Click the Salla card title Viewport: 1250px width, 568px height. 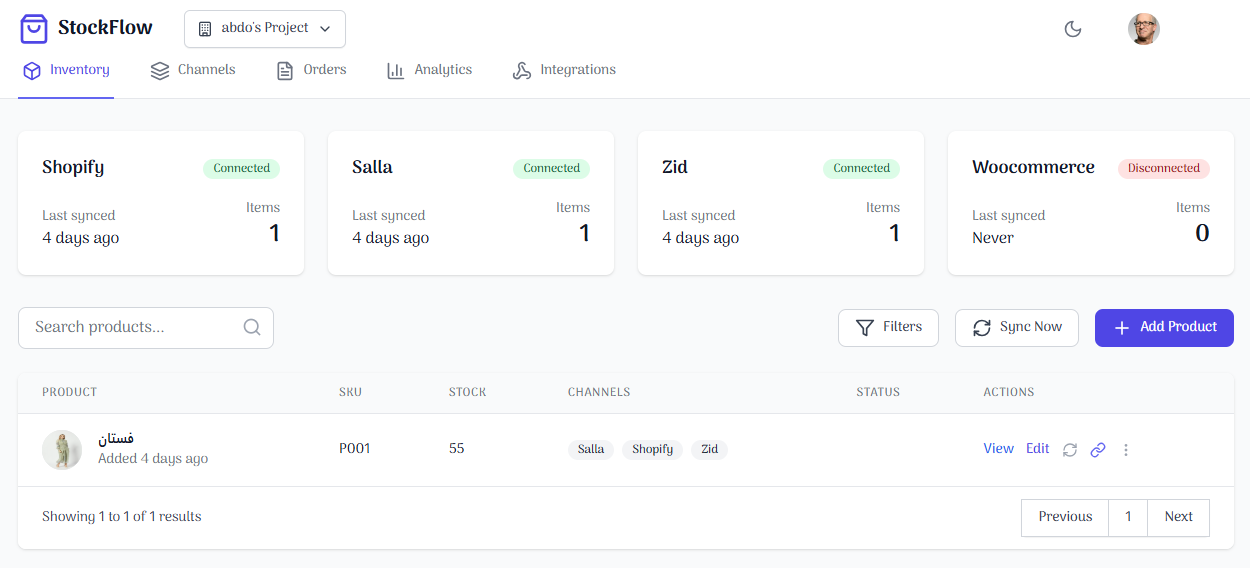(372, 168)
